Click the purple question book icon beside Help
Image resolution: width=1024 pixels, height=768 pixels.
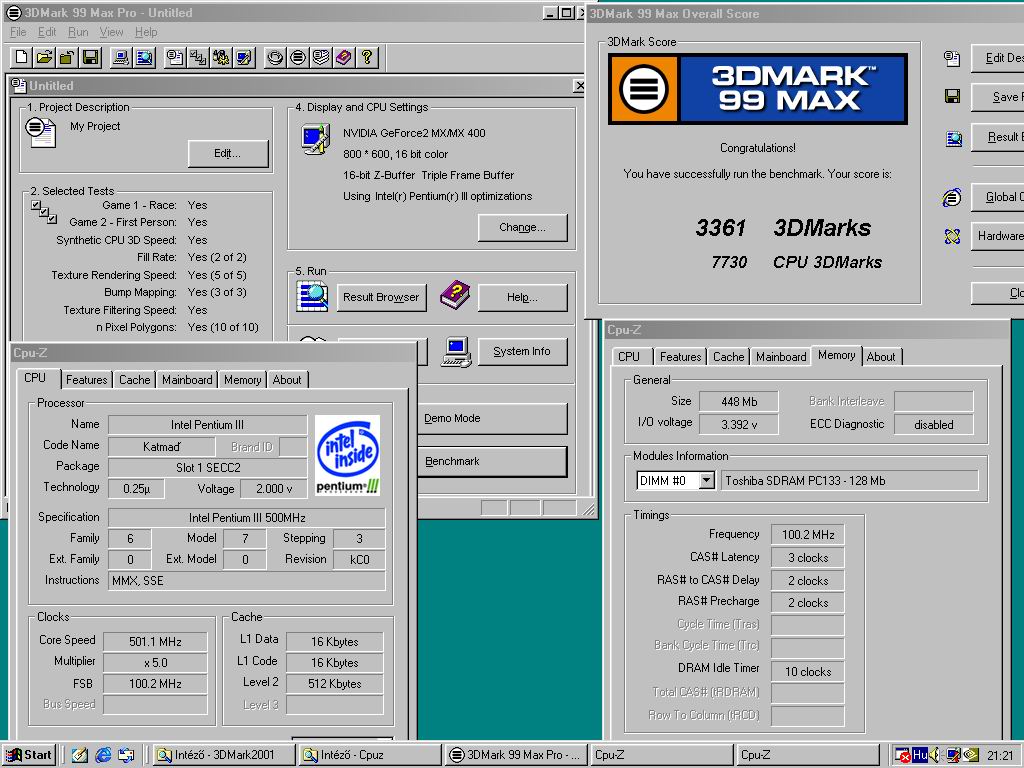455,295
